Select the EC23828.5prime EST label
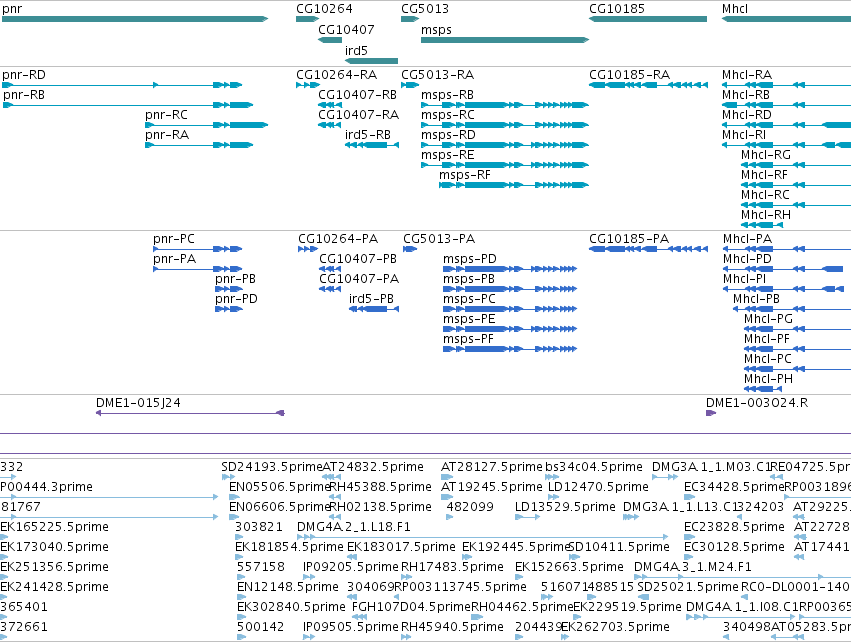This screenshot has height=642, width=851. (x=734, y=527)
